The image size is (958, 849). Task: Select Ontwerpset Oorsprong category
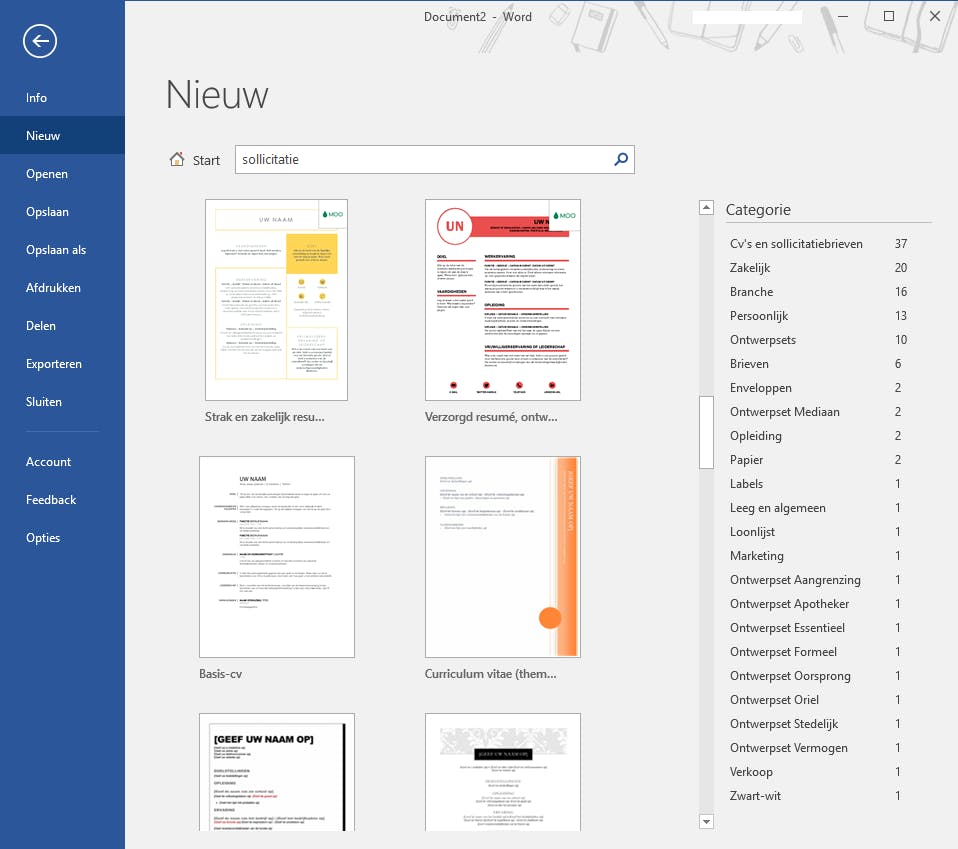click(819, 676)
